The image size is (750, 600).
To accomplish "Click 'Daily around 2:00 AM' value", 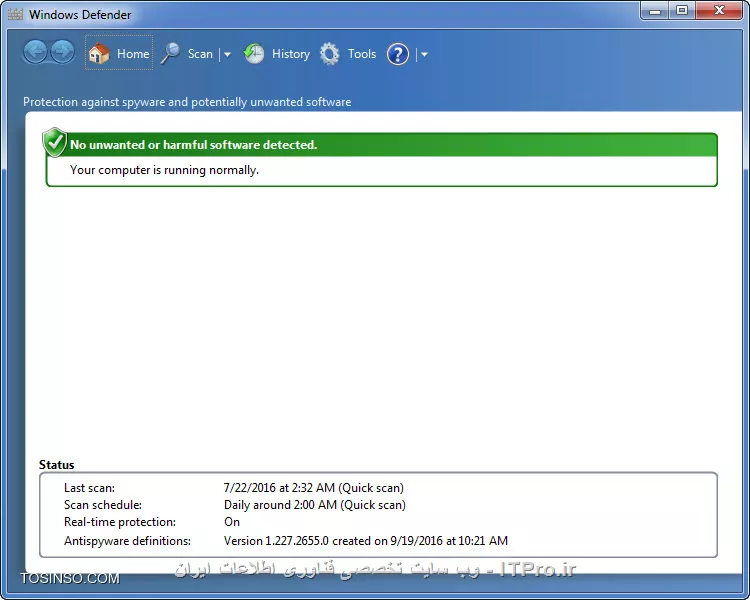I will pyautogui.click(x=315, y=505).
